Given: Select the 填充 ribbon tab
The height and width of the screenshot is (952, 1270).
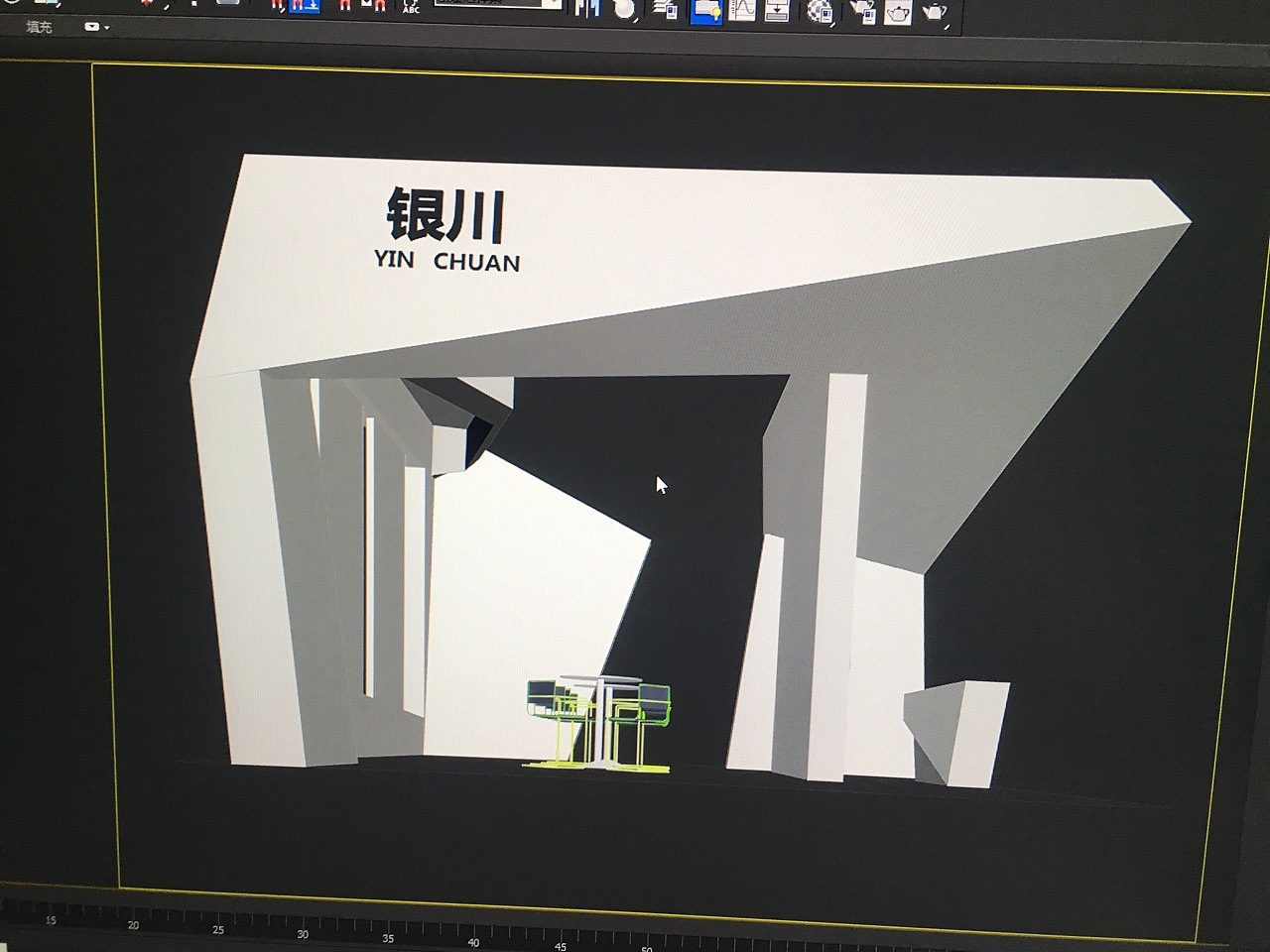Looking at the screenshot, I should pyautogui.click(x=40, y=27).
